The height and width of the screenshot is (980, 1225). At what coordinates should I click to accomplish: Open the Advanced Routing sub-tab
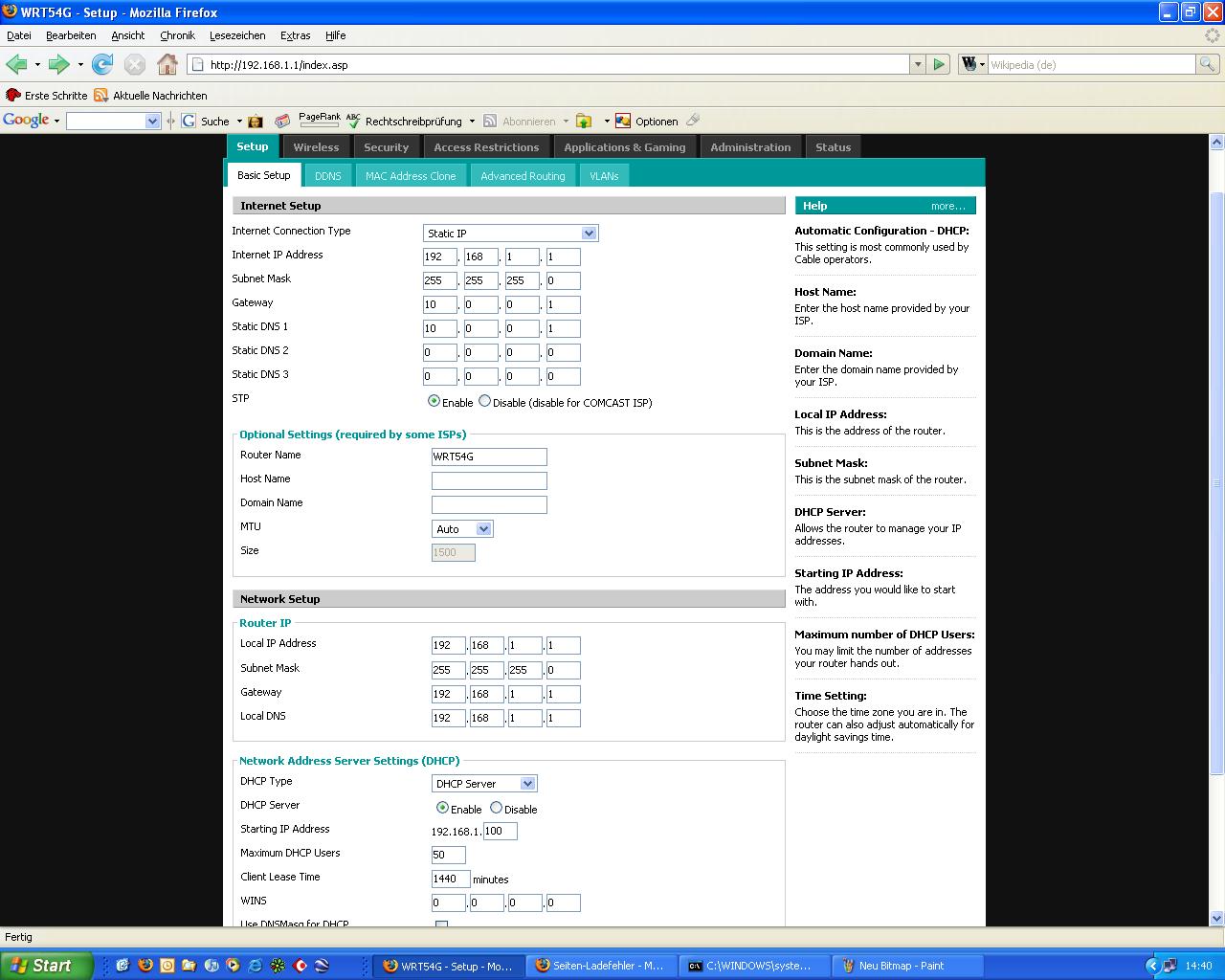[x=523, y=176]
